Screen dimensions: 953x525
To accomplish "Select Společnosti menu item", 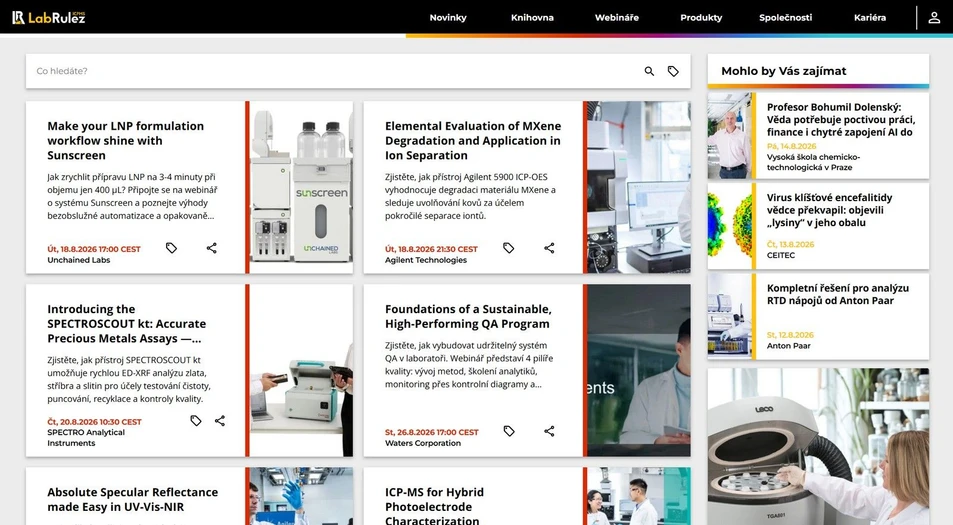I will click(785, 18).
